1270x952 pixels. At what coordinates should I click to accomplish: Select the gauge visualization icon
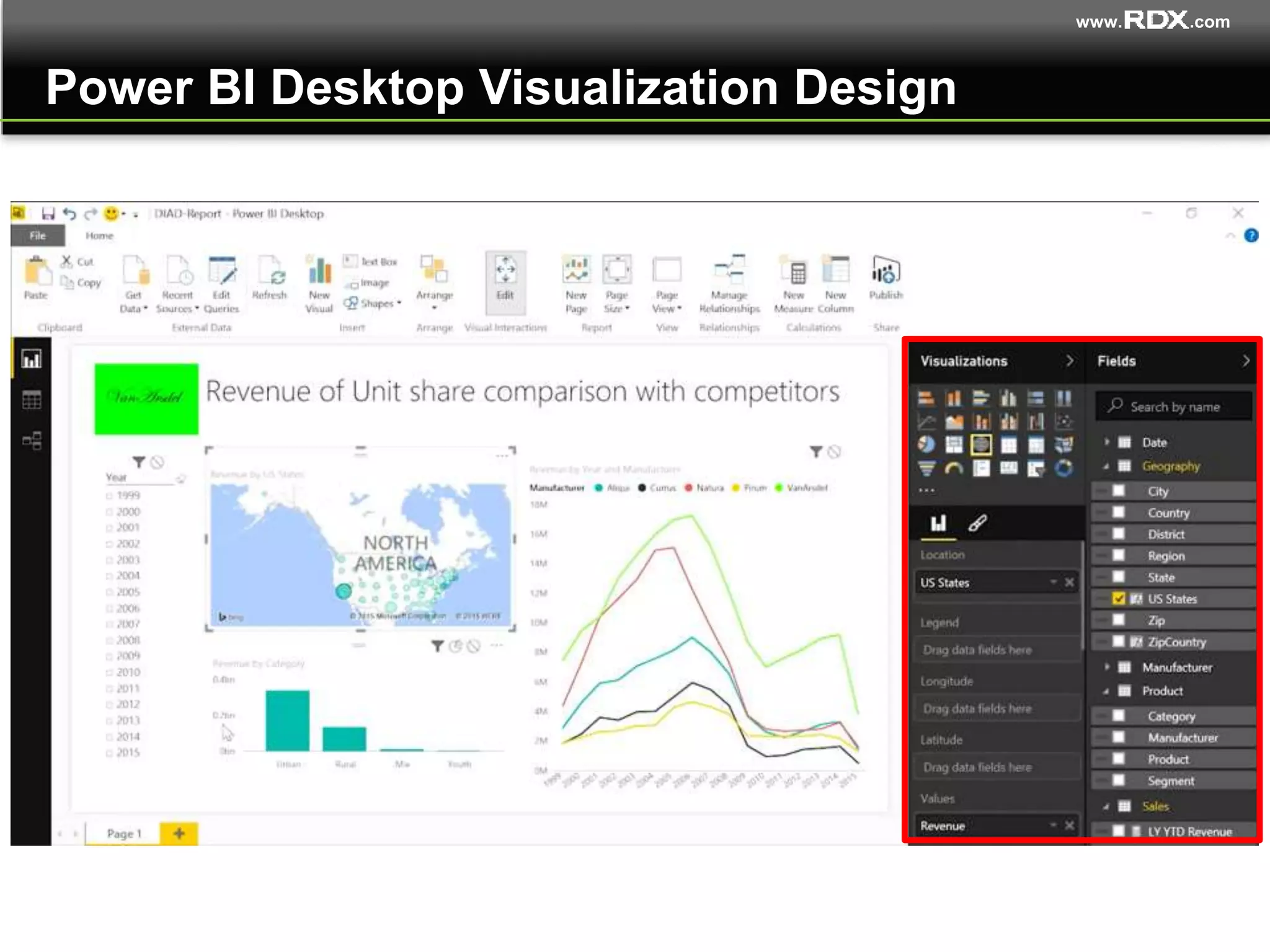click(x=954, y=469)
